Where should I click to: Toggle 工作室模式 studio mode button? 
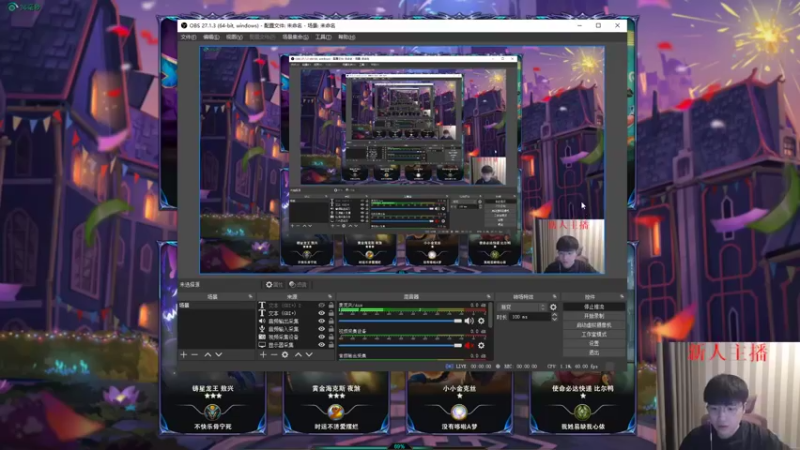[x=594, y=334]
